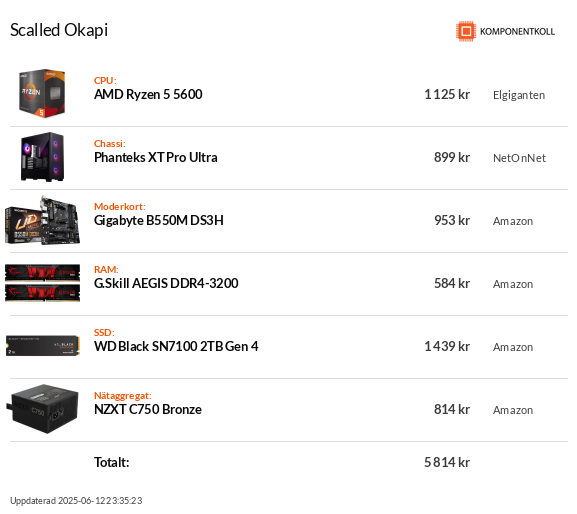Click the Komponentkoll orange chip logo icon

pyautogui.click(x=466, y=31)
